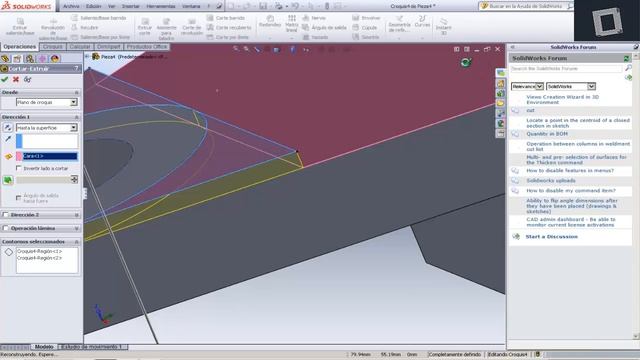Click the forum search magnifier icon
This screenshot has width=640, height=360.
(628, 68)
